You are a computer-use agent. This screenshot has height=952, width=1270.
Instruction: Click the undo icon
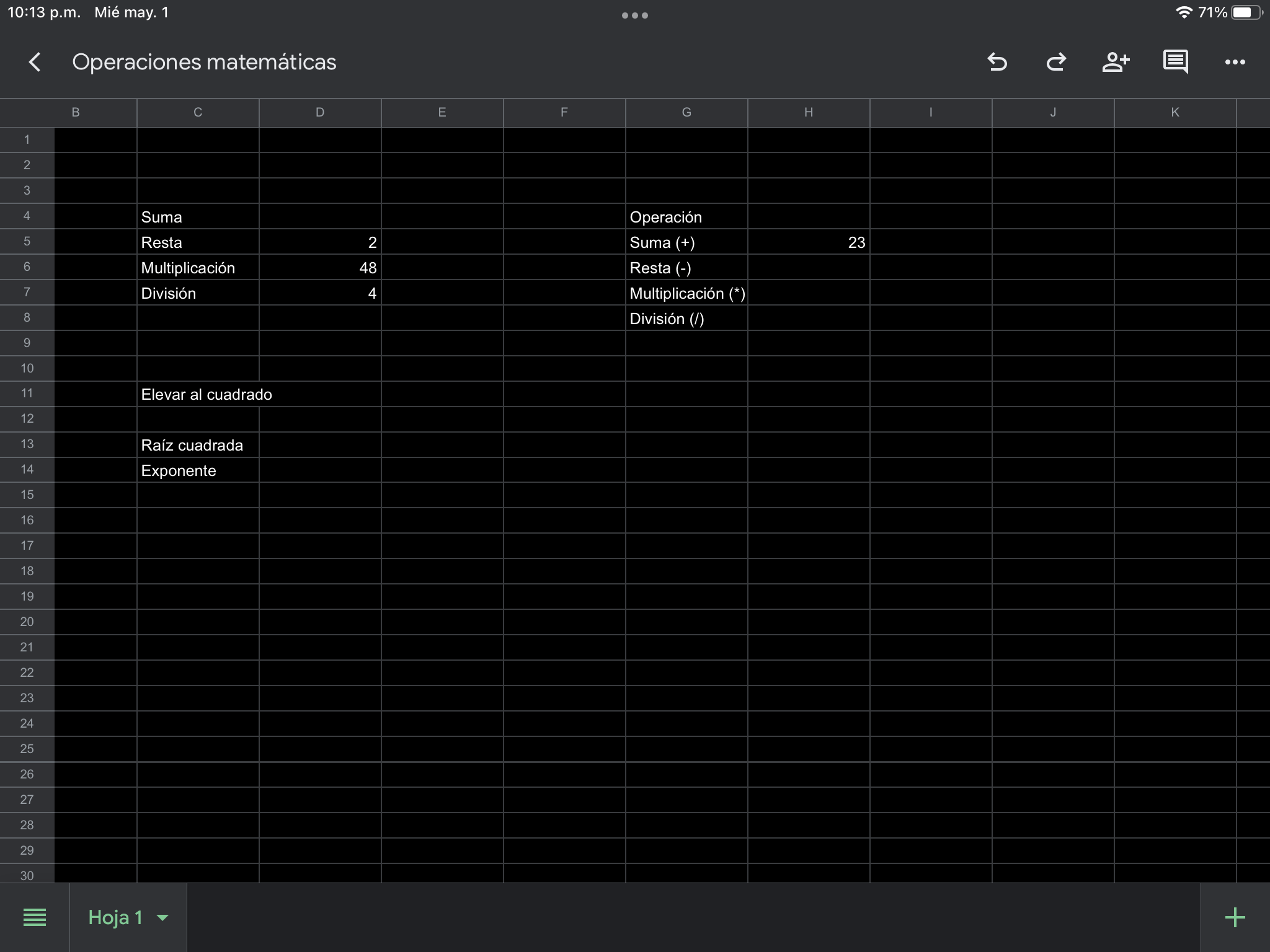(997, 62)
